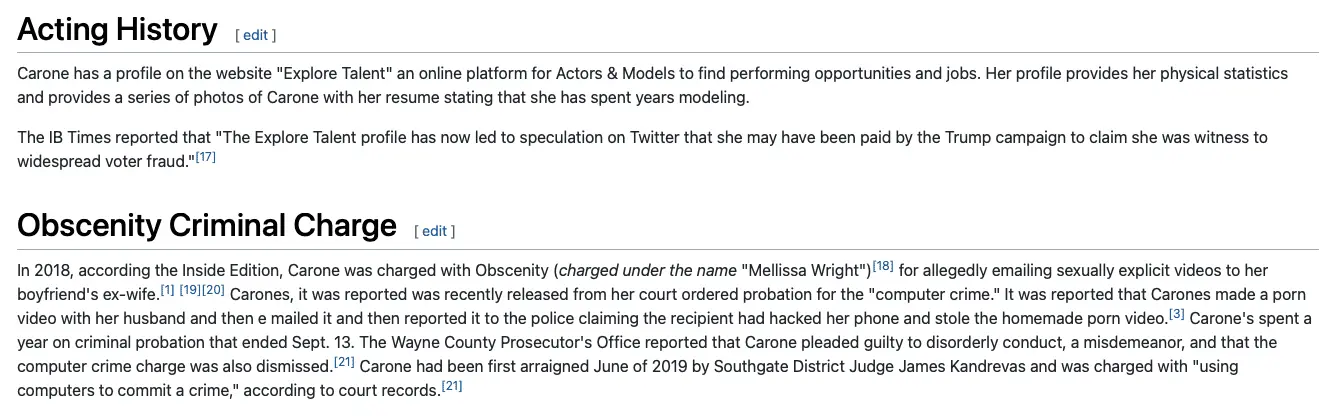Open citation 18 after "Mellissa Wright"
Screen dimensions: 1331x418
[x=883, y=266]
